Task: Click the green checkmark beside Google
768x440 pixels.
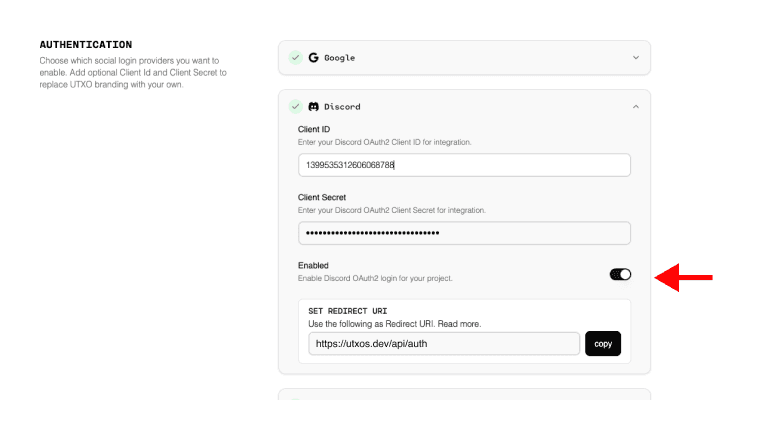Action: 295,58
